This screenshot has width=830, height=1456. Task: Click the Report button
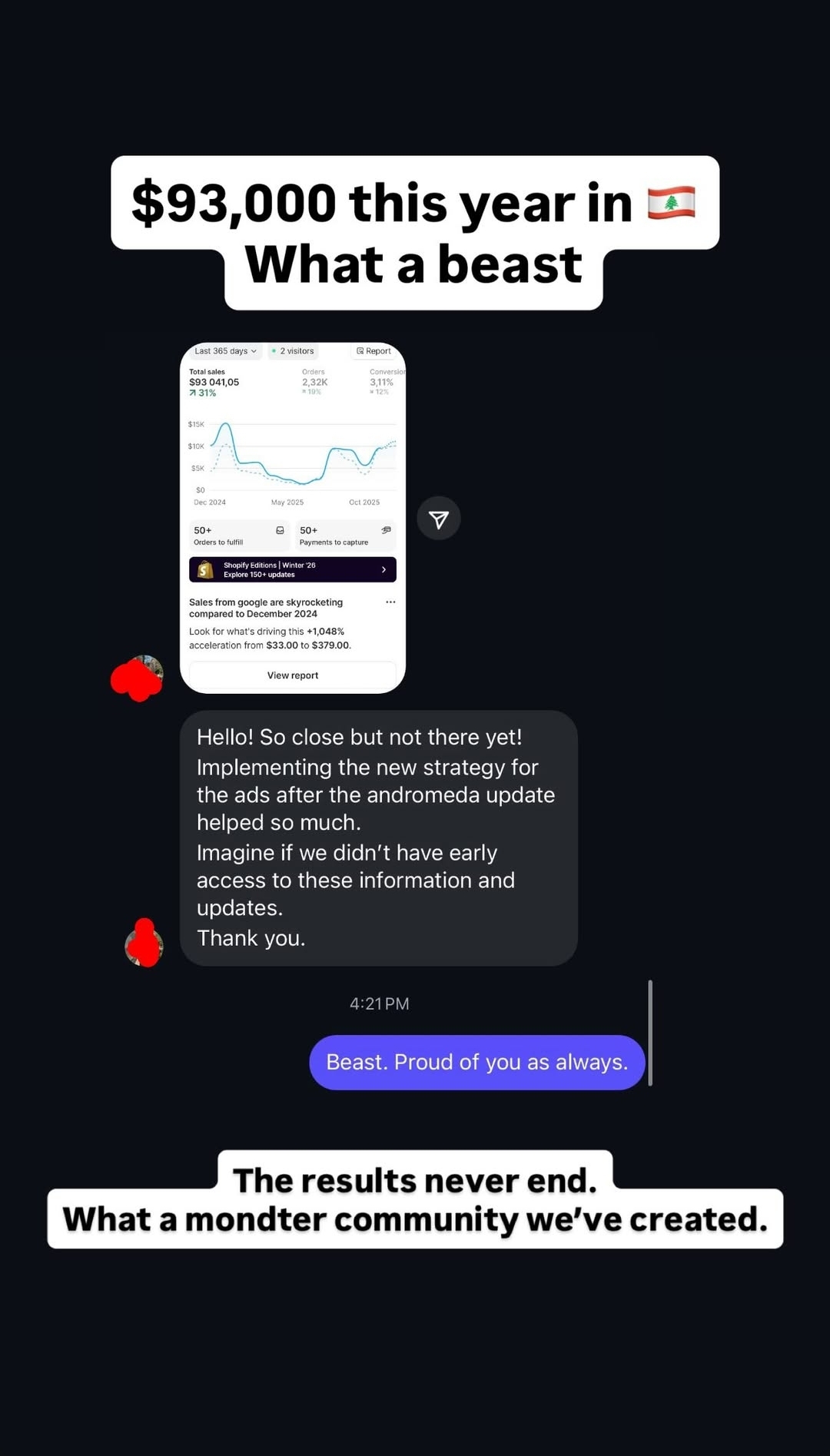pos(374,351)
